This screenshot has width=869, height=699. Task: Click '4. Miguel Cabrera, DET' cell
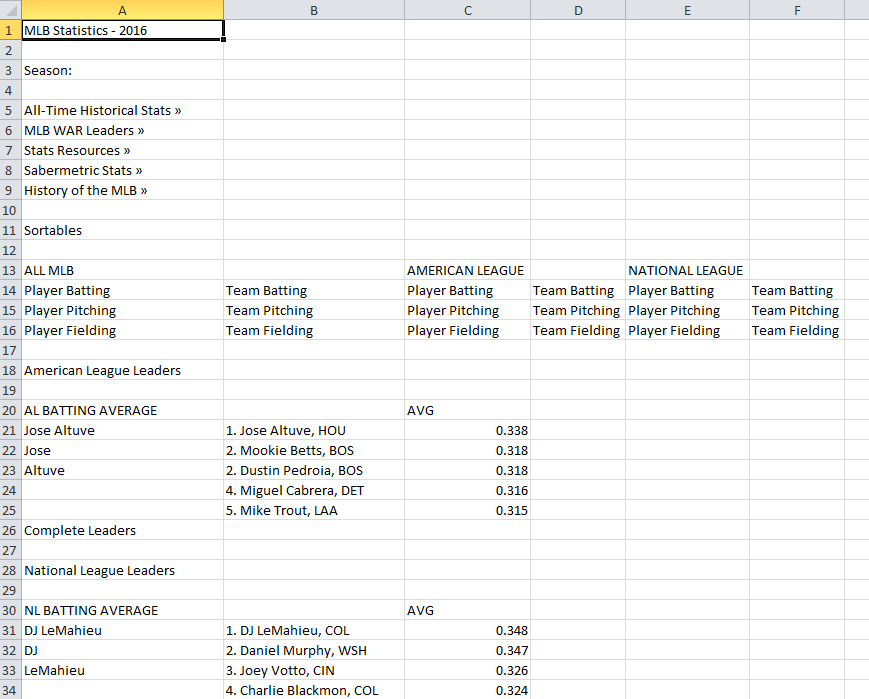(x=314, y=490)
